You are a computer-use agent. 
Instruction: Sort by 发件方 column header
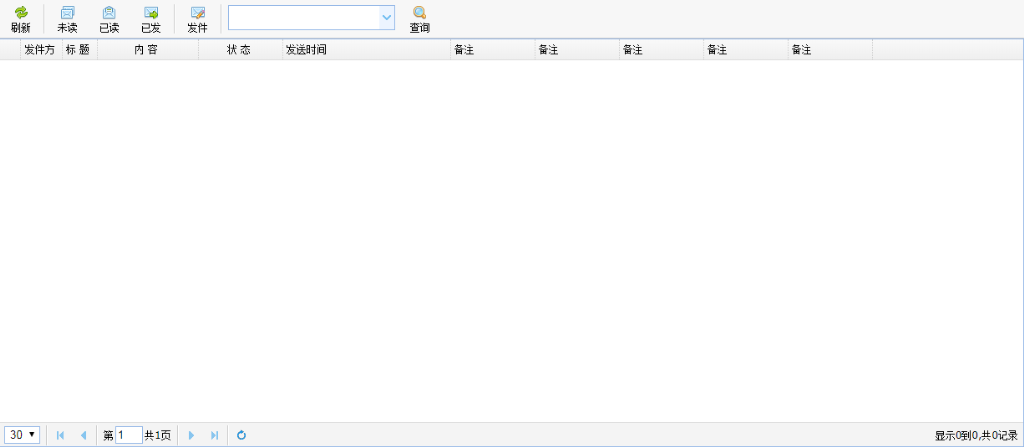(x=41, y=50)
